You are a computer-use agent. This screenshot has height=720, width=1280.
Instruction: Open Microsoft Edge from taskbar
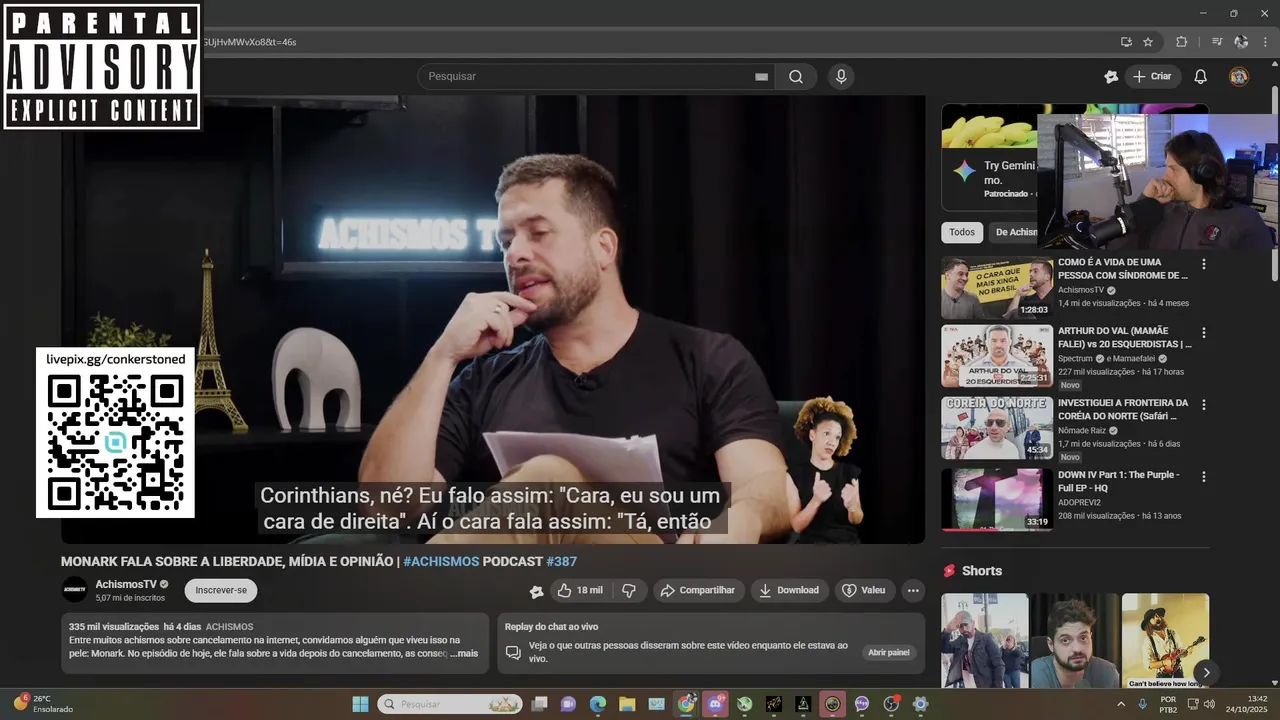(598, 704)
